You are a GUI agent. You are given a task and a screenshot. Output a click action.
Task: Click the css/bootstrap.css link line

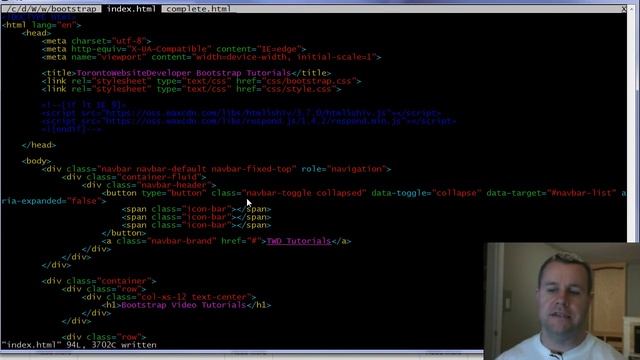(202, 81)
